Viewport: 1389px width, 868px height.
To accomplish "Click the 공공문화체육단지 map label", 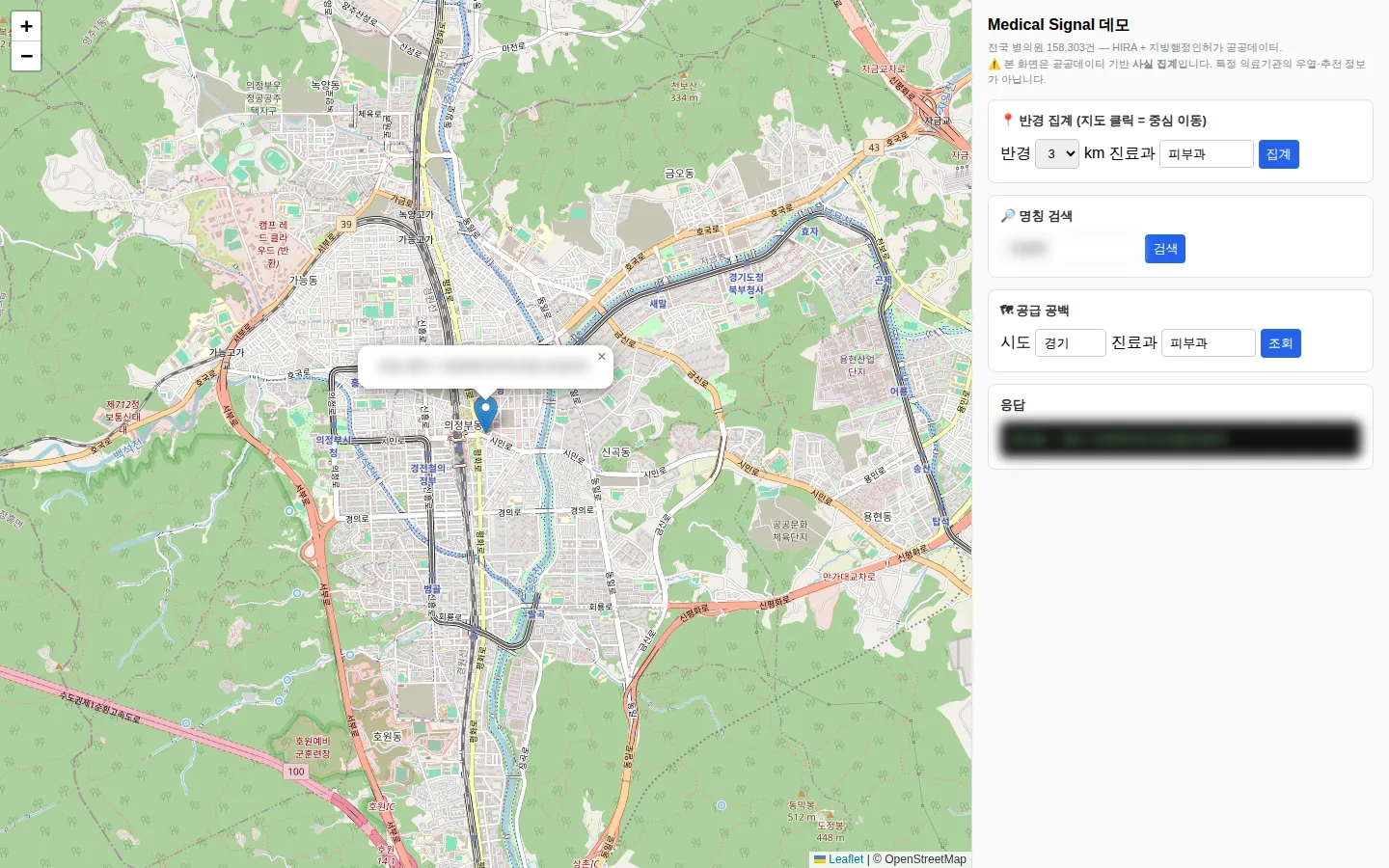I will pyautogui.click(x=791, y=530).
